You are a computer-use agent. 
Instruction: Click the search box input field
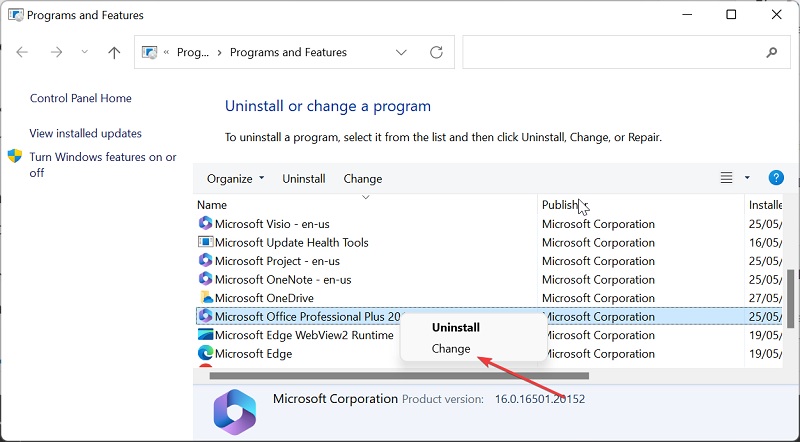(610, 53)
